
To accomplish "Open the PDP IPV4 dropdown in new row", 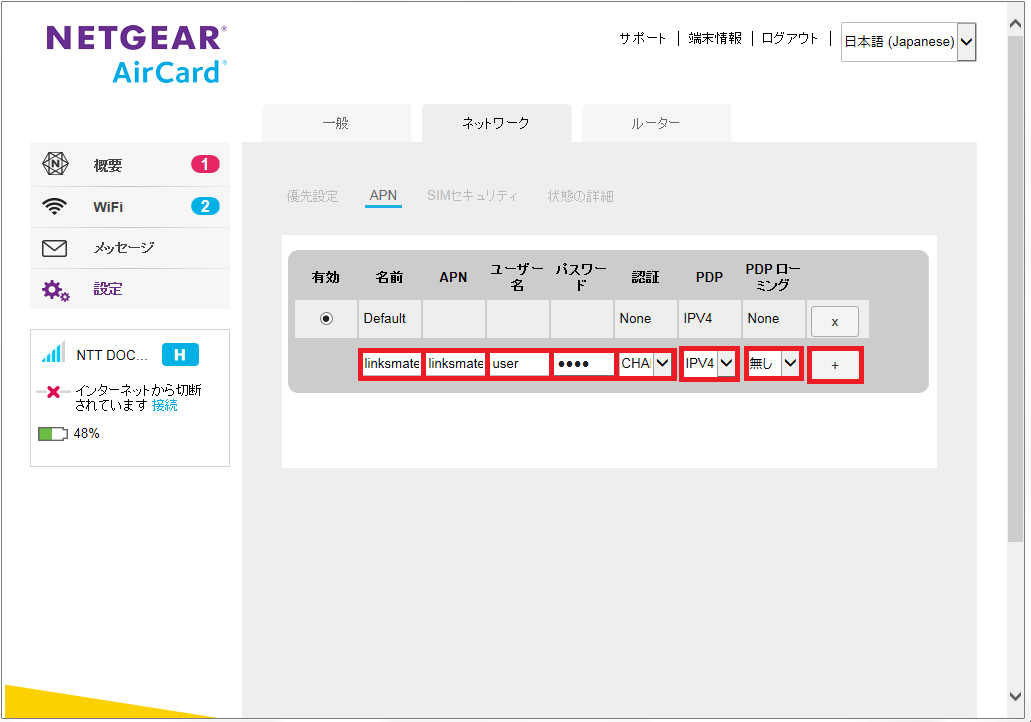I will click(x=709, y=363).
